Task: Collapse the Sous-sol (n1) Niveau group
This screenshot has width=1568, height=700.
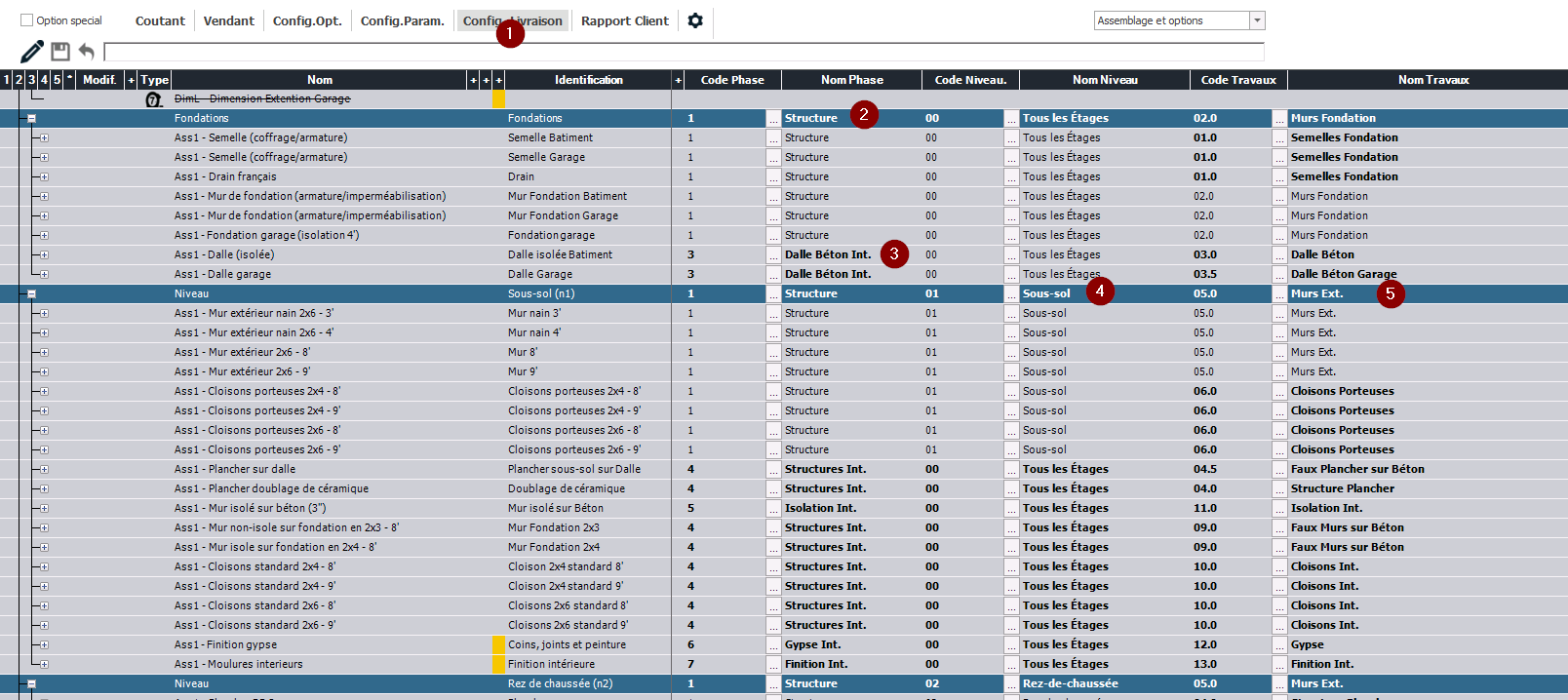Action: pos(31,294)
